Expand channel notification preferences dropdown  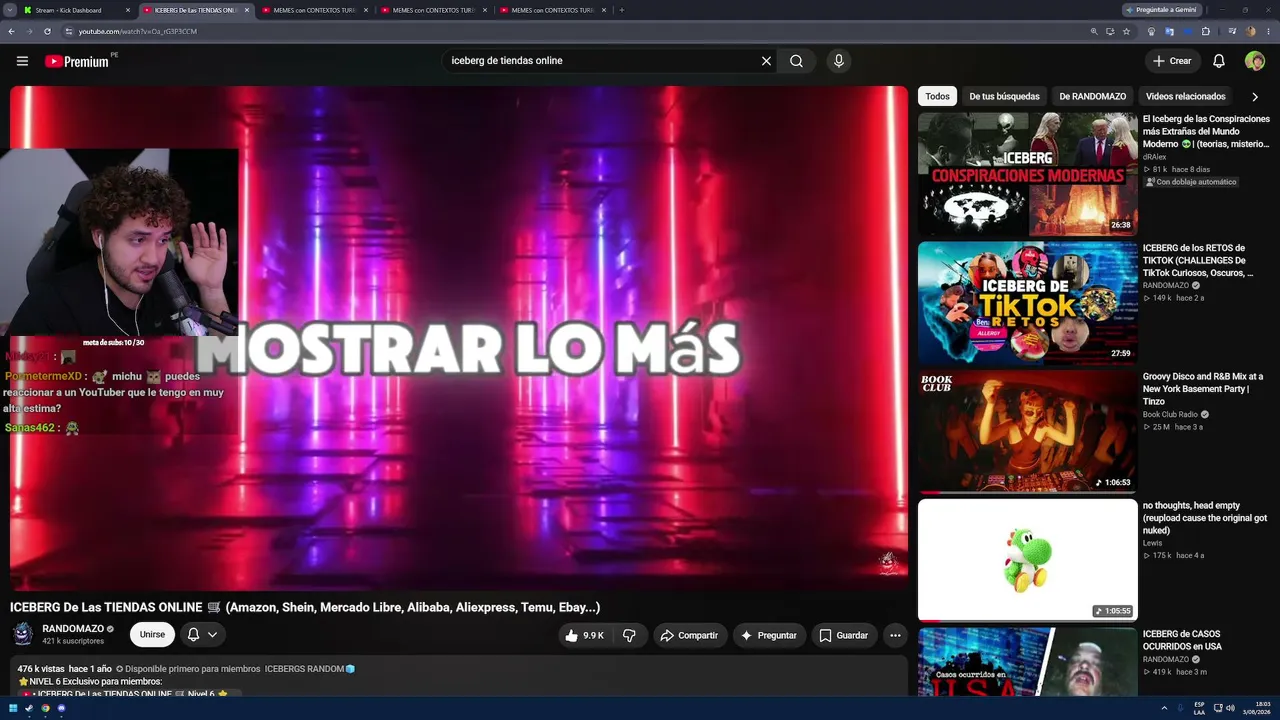[x=202, y=634]
